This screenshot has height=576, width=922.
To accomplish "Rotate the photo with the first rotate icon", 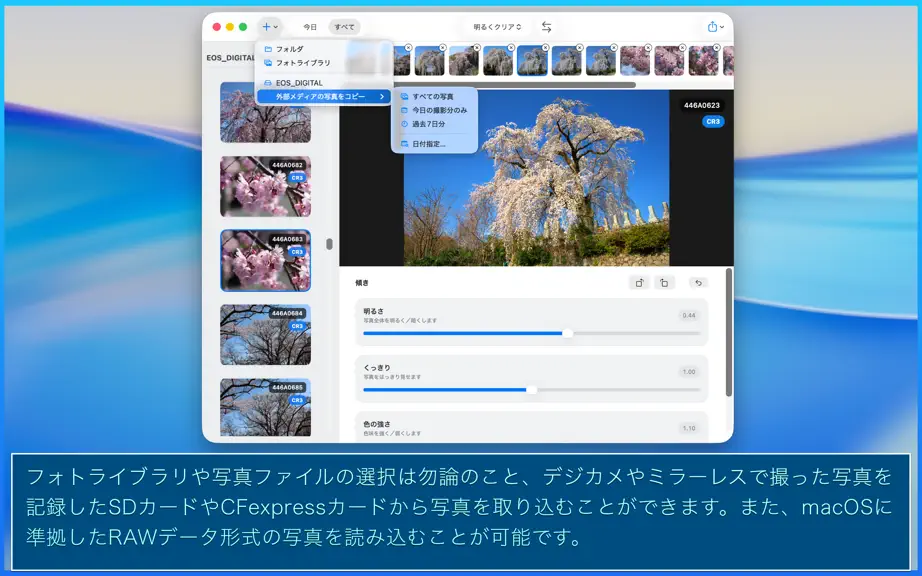I will [639, 283].
